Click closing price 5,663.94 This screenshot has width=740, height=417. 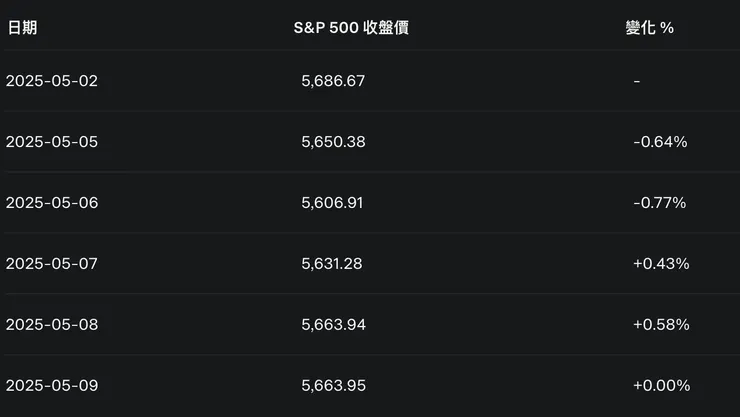point(333,325)
